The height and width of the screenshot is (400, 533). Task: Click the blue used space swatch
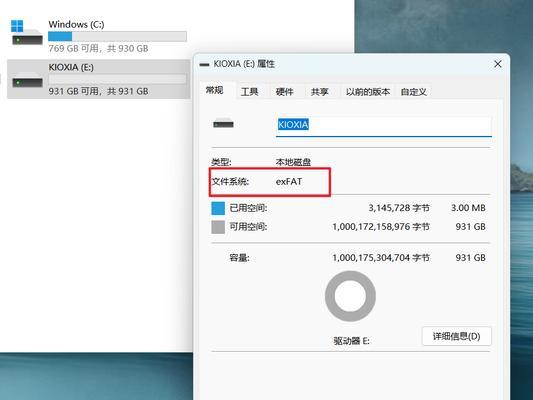click(218, 208)
